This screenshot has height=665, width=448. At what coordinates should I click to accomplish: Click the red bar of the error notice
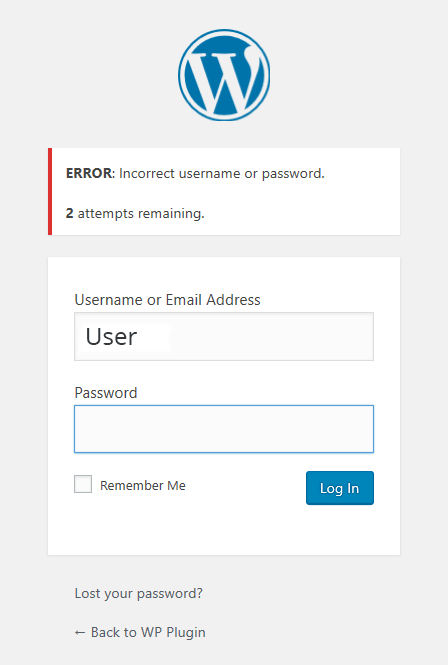[50, 191]
